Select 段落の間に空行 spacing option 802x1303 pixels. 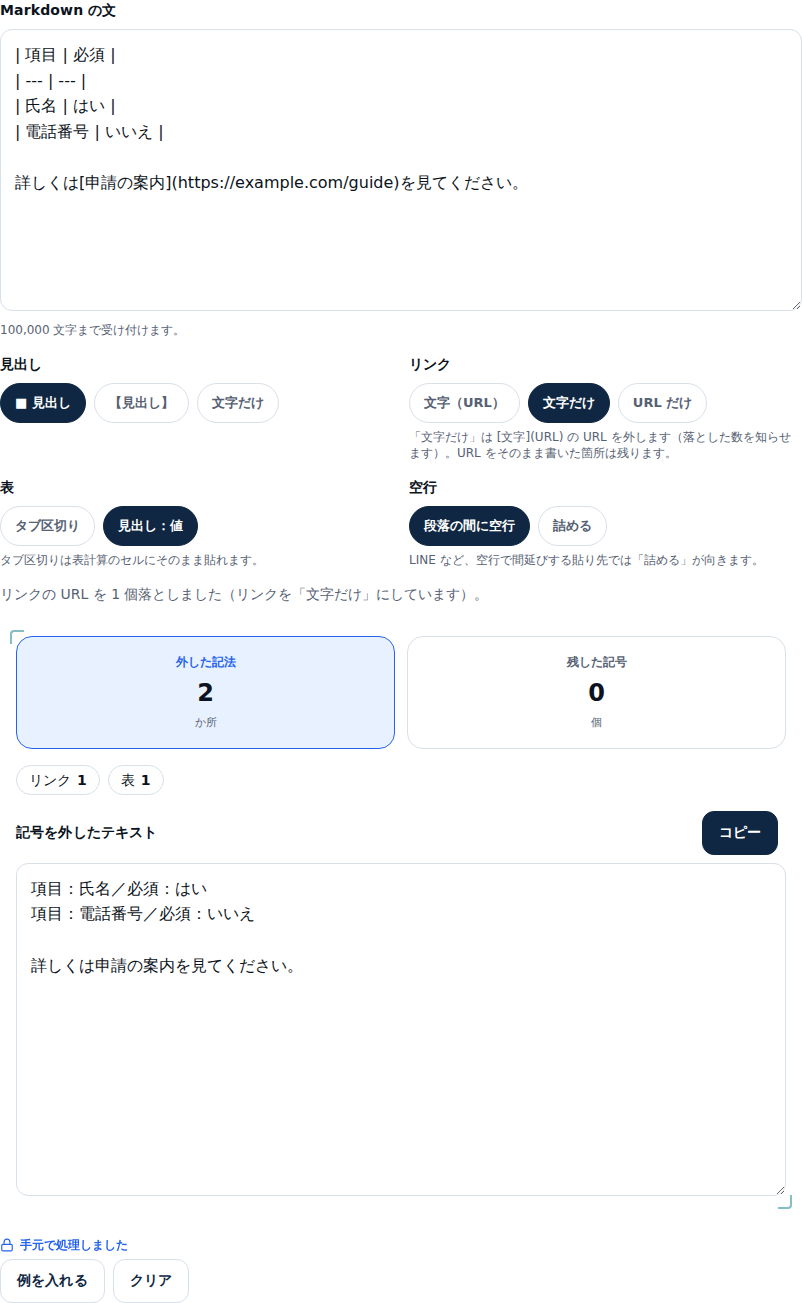pos(469,526)
